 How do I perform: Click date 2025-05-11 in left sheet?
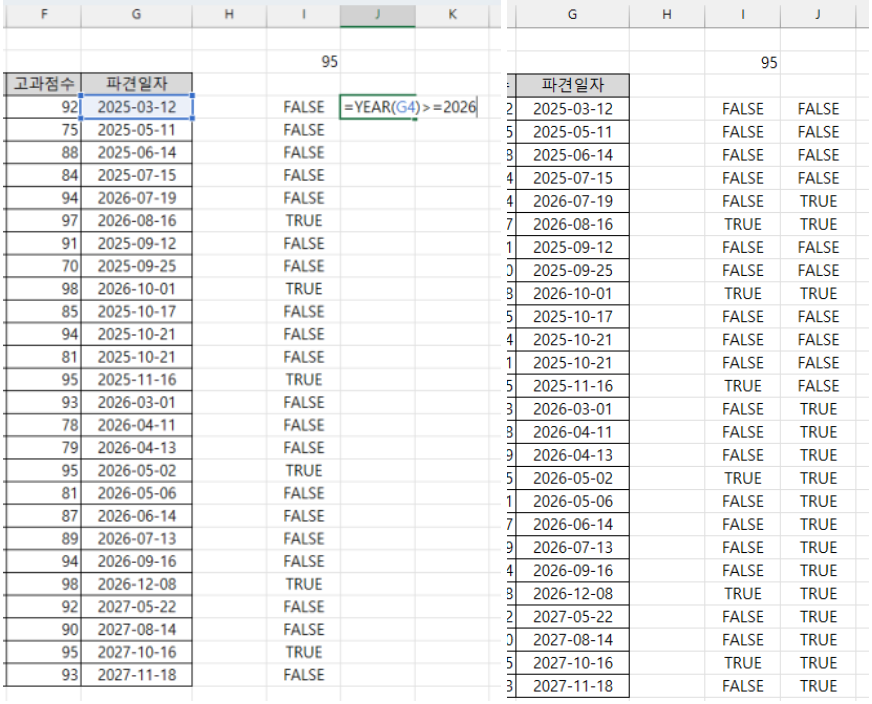pos(137,130)
